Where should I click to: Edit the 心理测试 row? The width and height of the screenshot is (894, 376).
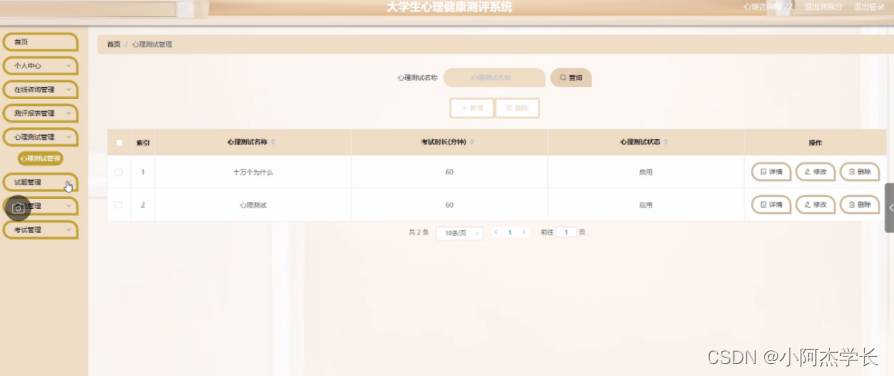click(815, 205)
